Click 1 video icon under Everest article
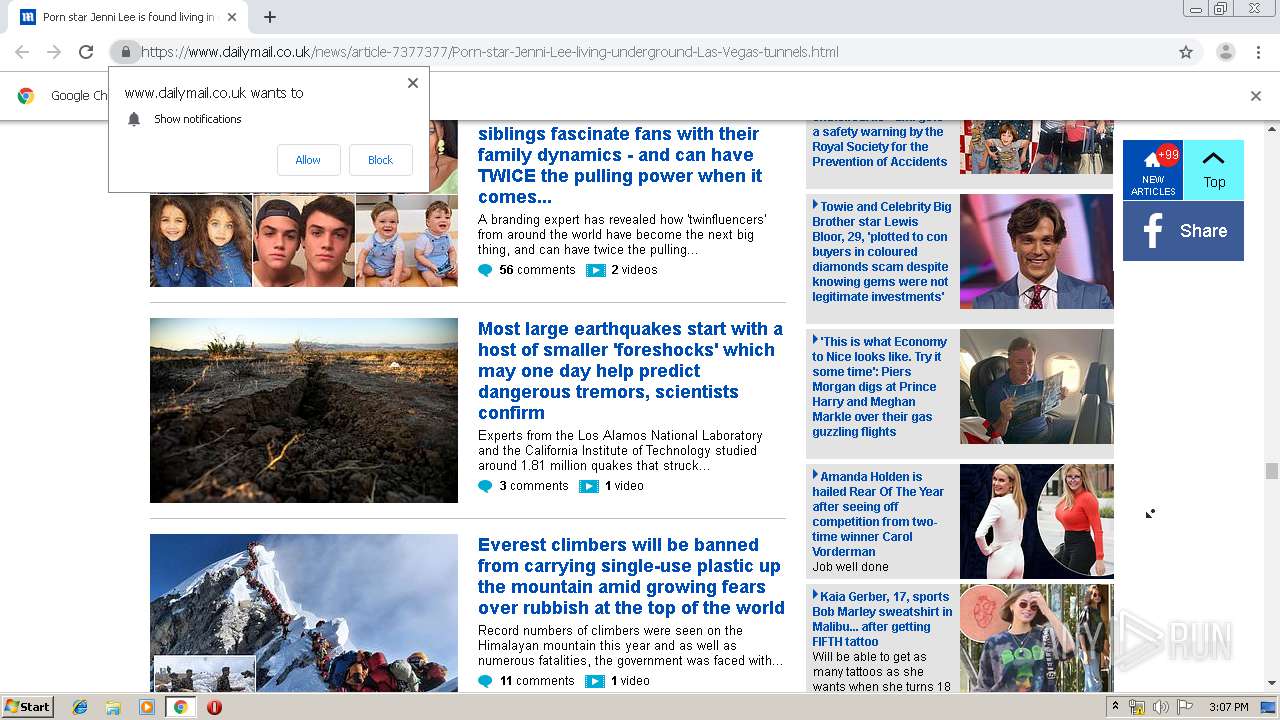 tap(595, 681)
